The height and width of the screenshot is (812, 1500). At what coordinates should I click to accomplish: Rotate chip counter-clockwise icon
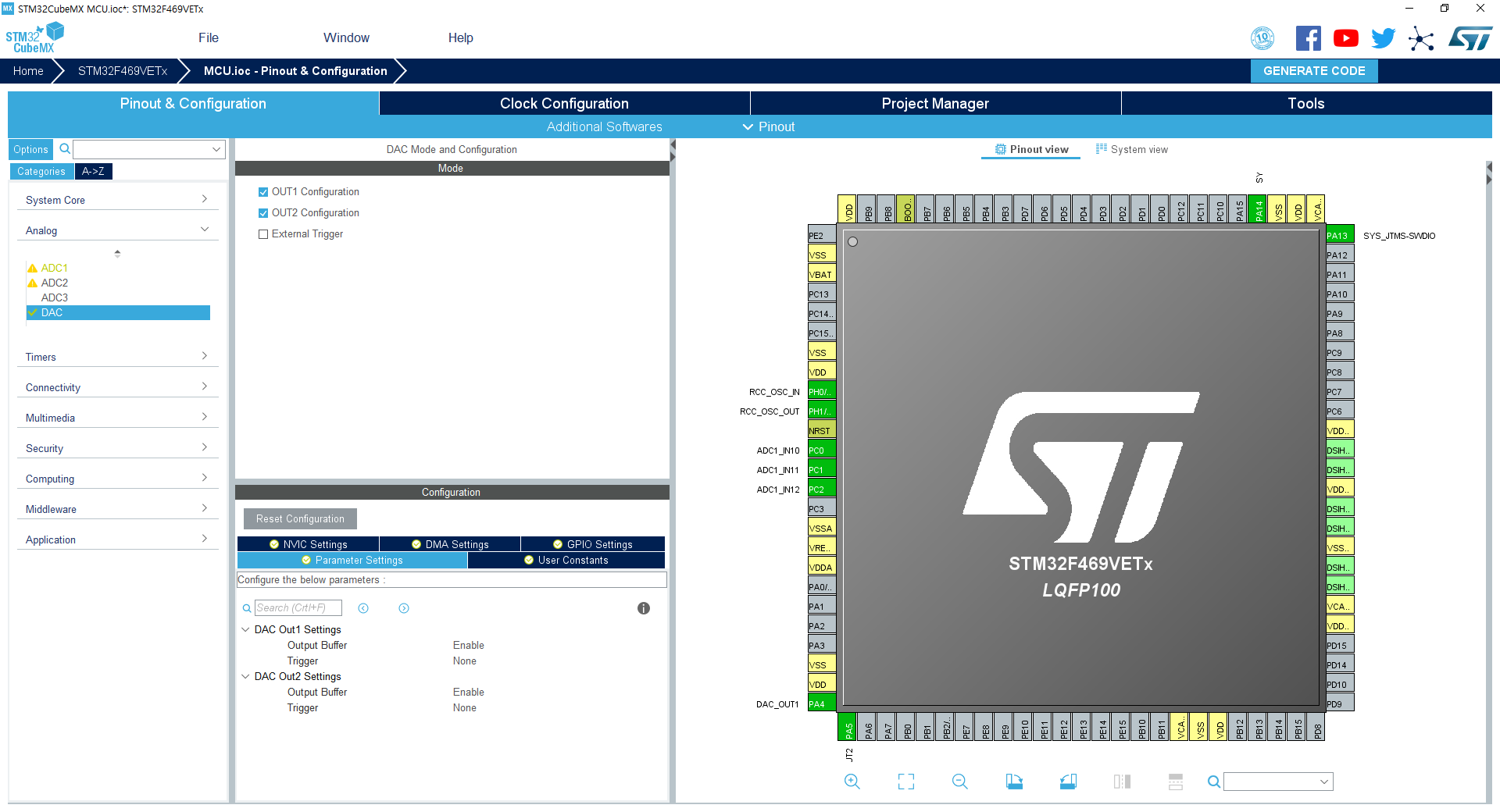tap(1068, 782)
